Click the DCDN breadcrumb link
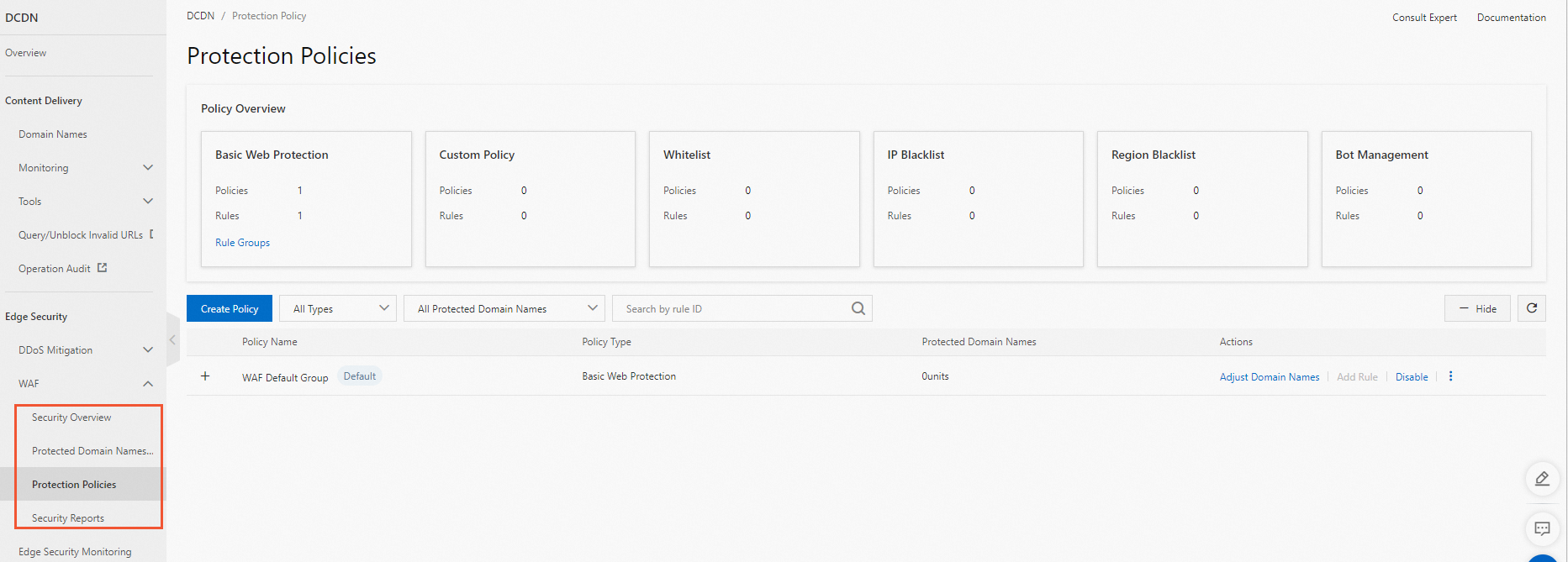 coord(200,16)
